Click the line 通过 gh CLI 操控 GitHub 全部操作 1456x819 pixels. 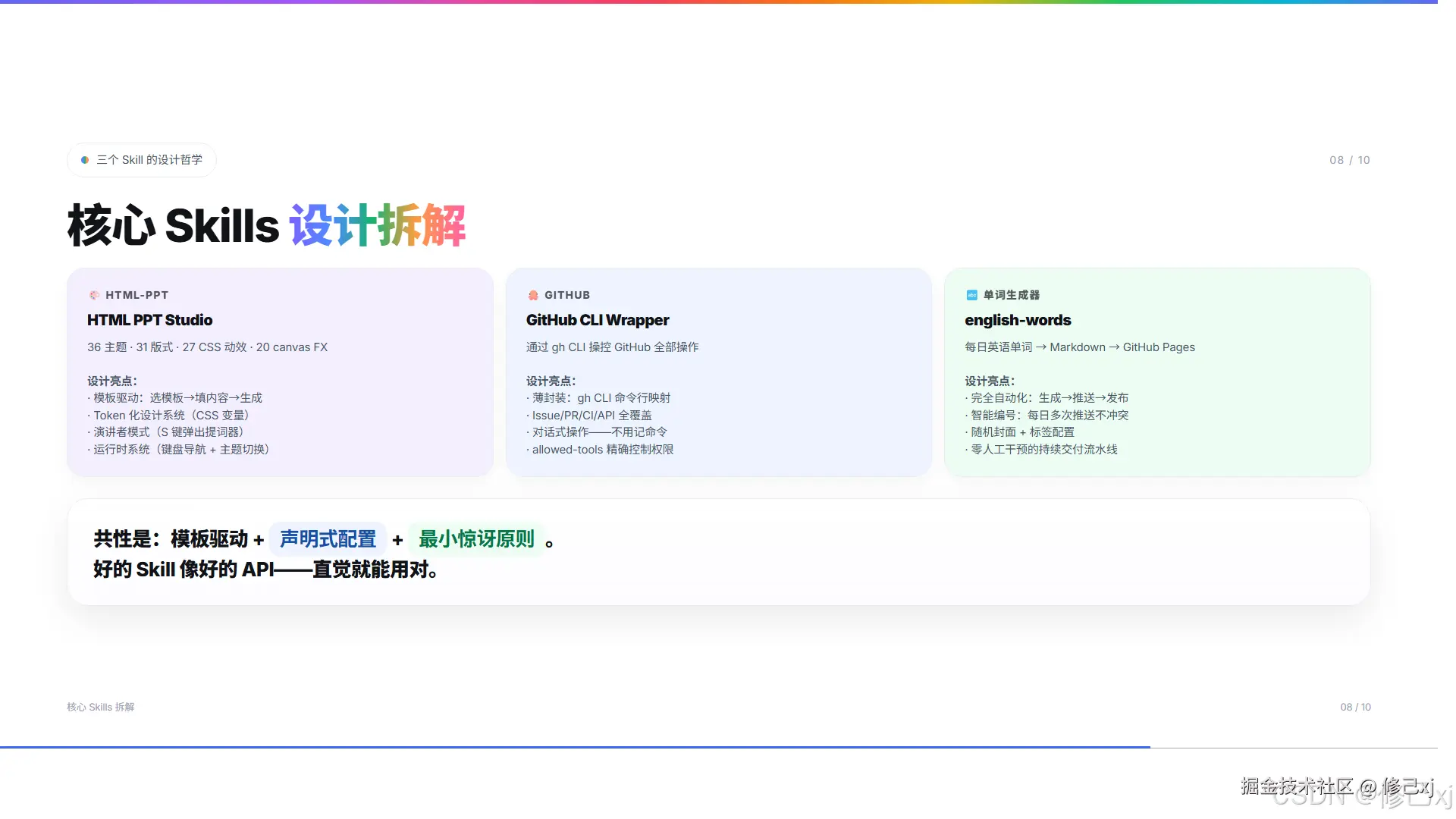pyautogui.click(x=613, y=347)
